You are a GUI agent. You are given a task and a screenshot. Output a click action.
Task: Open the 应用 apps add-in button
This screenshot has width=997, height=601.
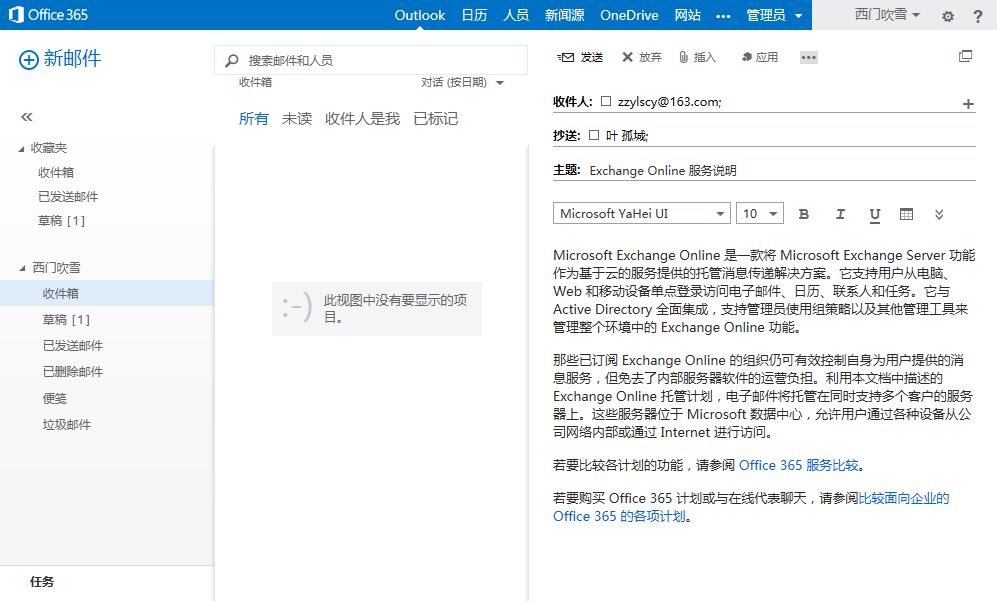(x=760, y=57)
